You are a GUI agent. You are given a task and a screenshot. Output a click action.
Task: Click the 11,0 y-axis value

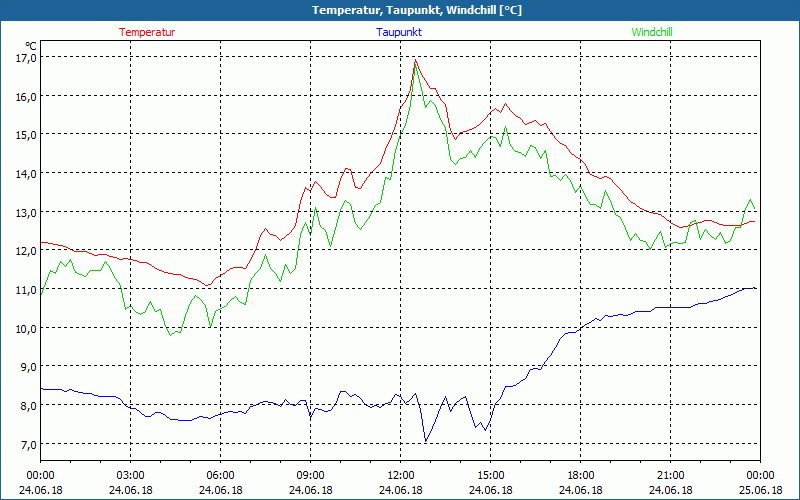click(26, 290)
